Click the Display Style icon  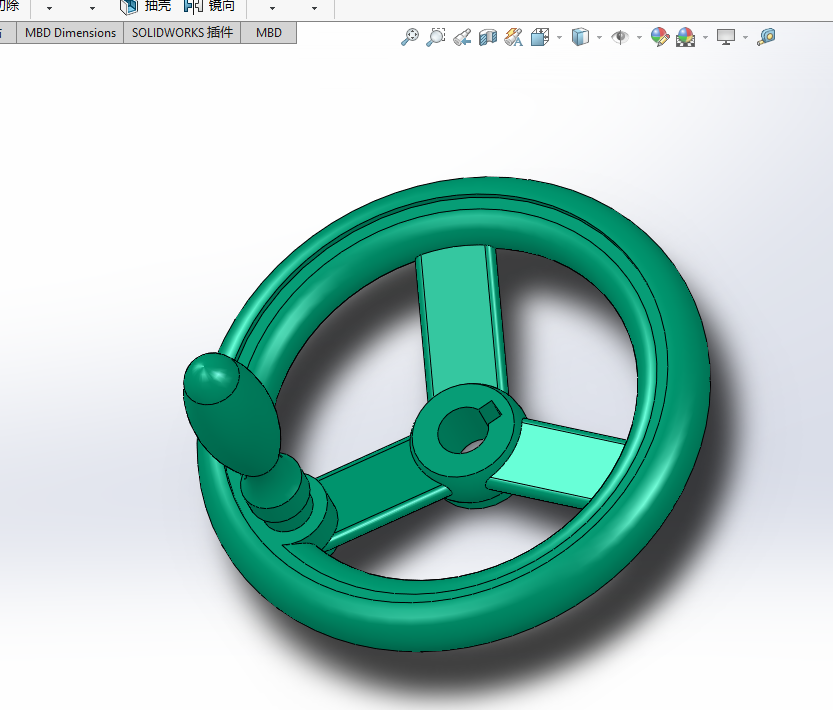(580, 38)
